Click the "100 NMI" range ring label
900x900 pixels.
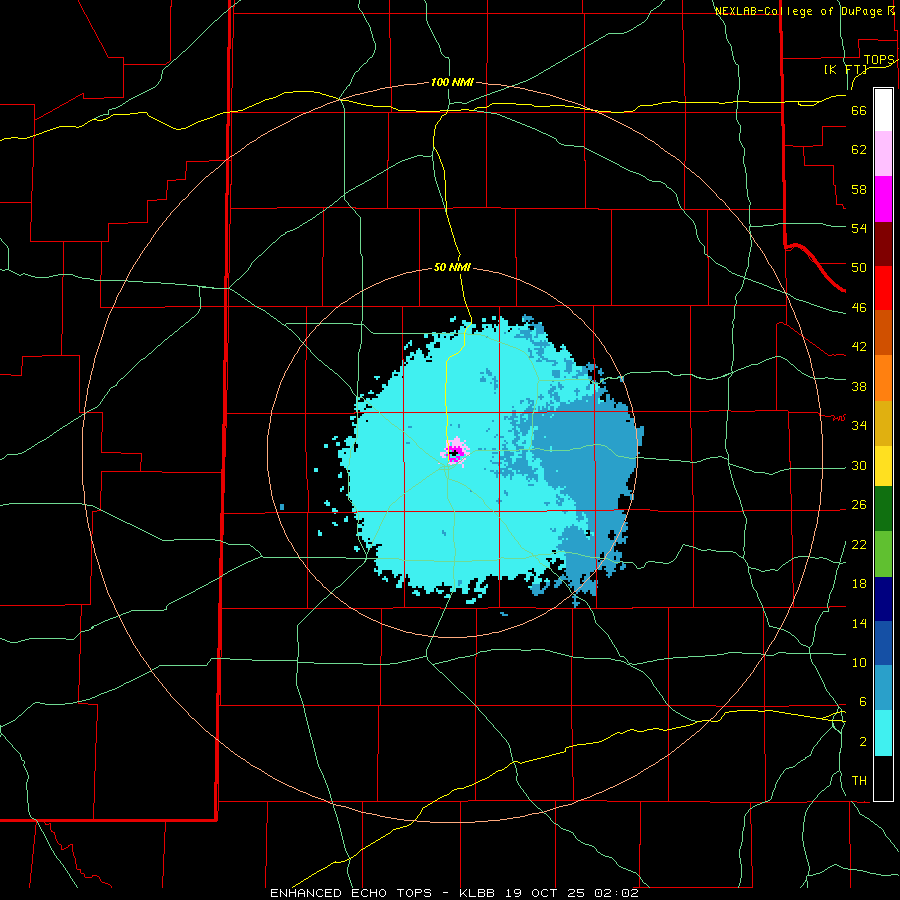[x=452, y=82]
